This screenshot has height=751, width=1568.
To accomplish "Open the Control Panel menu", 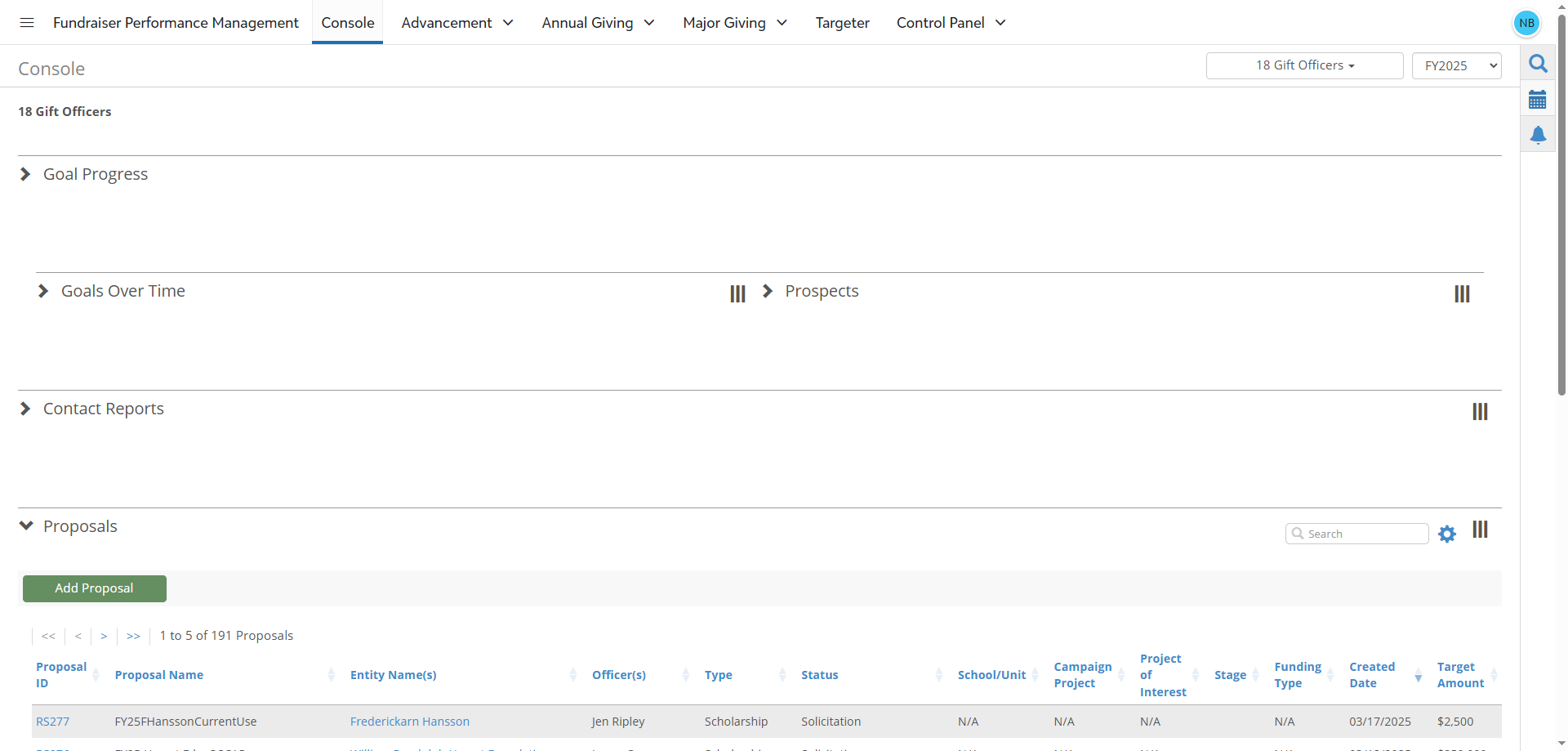I will [951, 23].
